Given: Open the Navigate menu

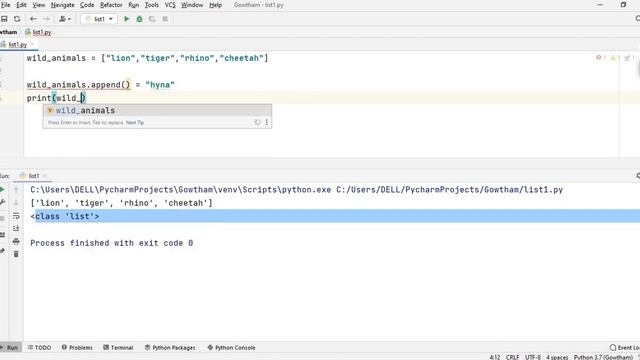Looking at the screenshot, I should 62,5.
